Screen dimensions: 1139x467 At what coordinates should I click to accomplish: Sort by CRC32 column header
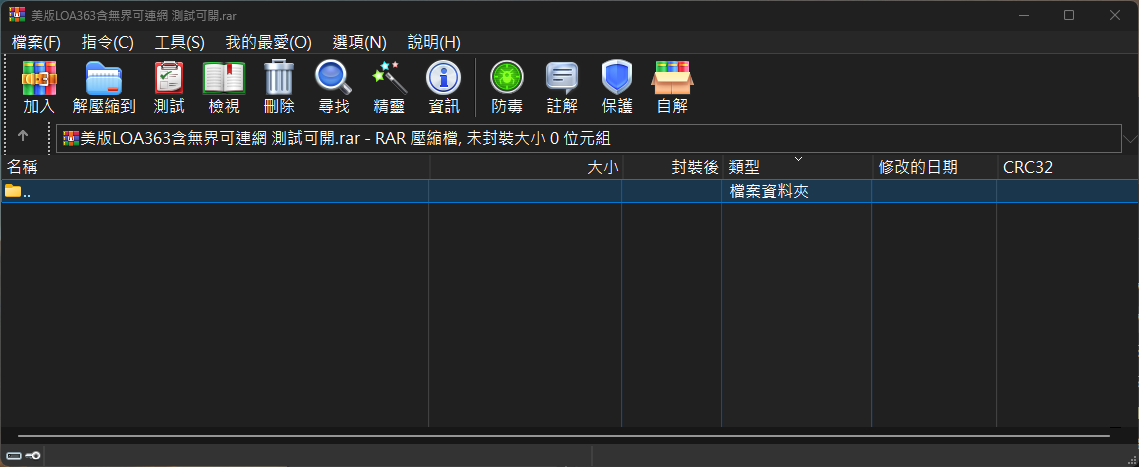coord(1068,167)
